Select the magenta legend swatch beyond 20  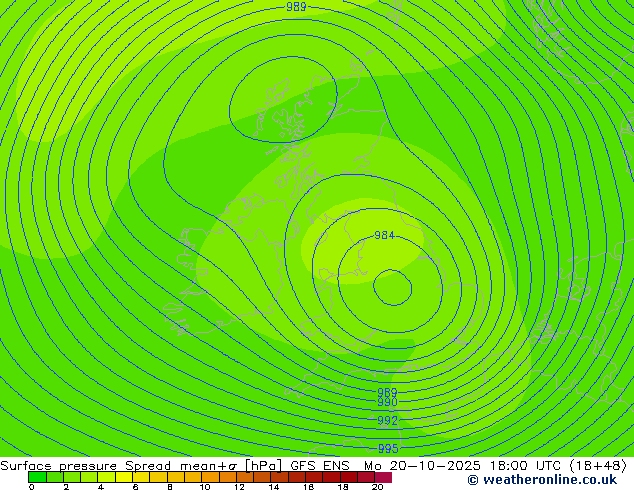pyautogui.click(x=383, y=477)
